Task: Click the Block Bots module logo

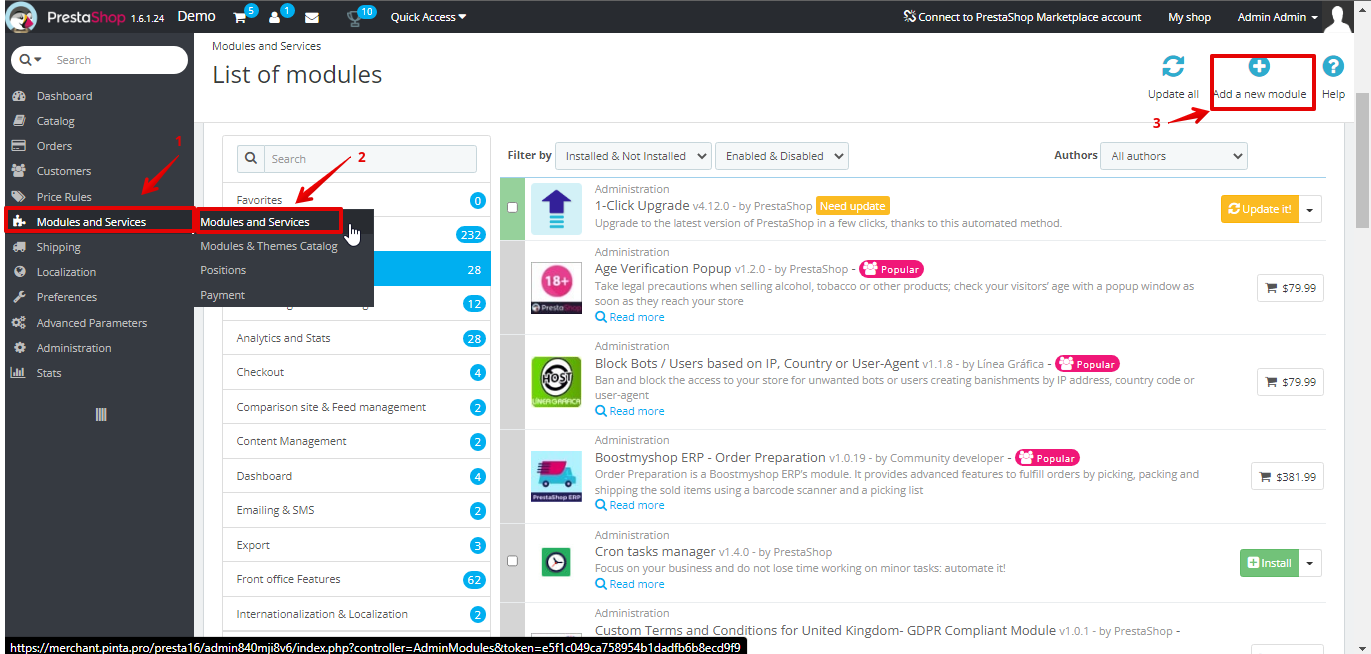Action: pos(556,382)
